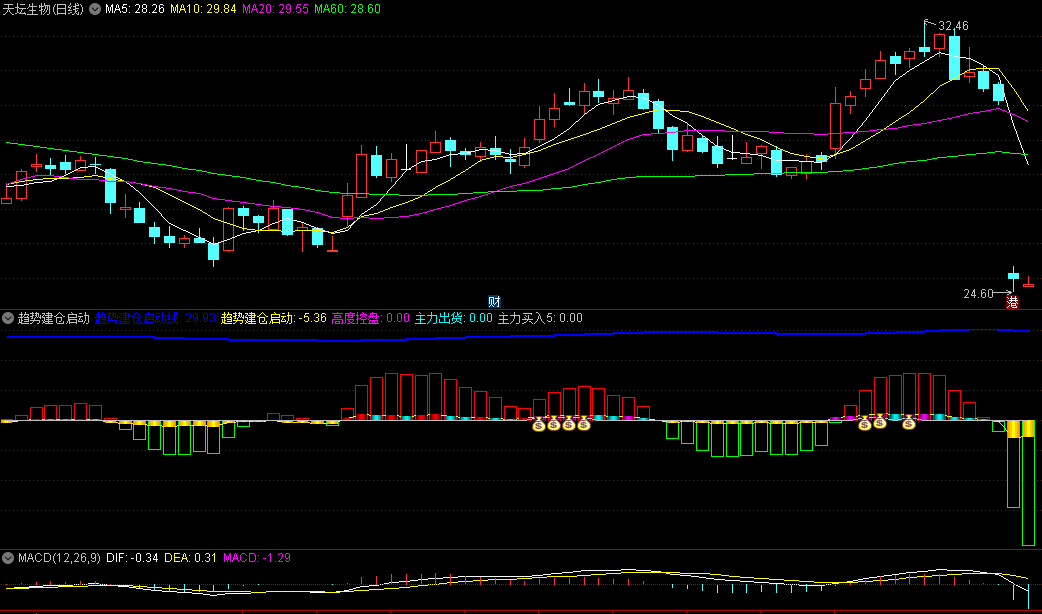Click the red 港 marker icon
This screenshot has height=614, width=1042.
coord(1012,302)
